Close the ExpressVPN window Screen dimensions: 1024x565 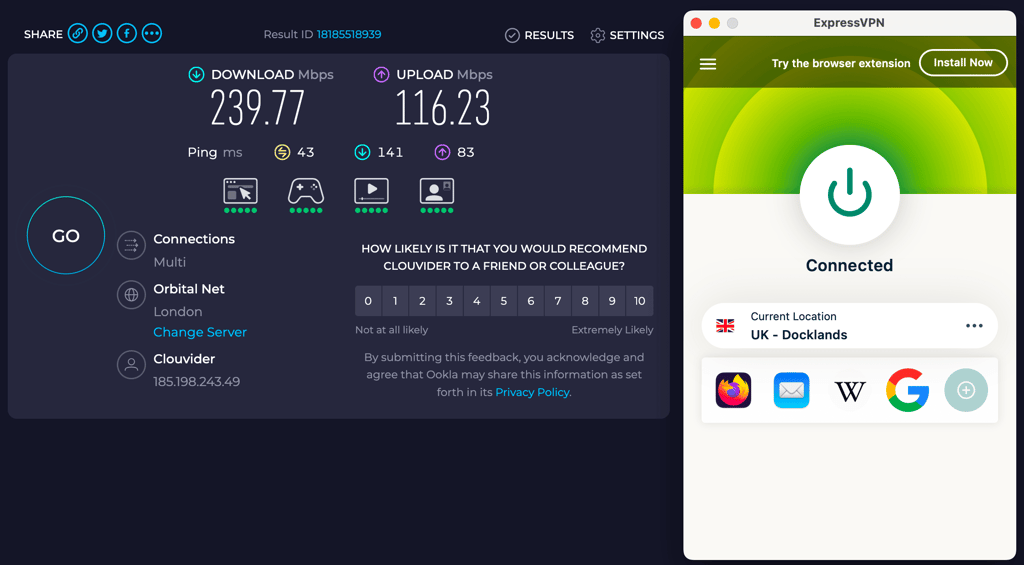click(696, 23)
